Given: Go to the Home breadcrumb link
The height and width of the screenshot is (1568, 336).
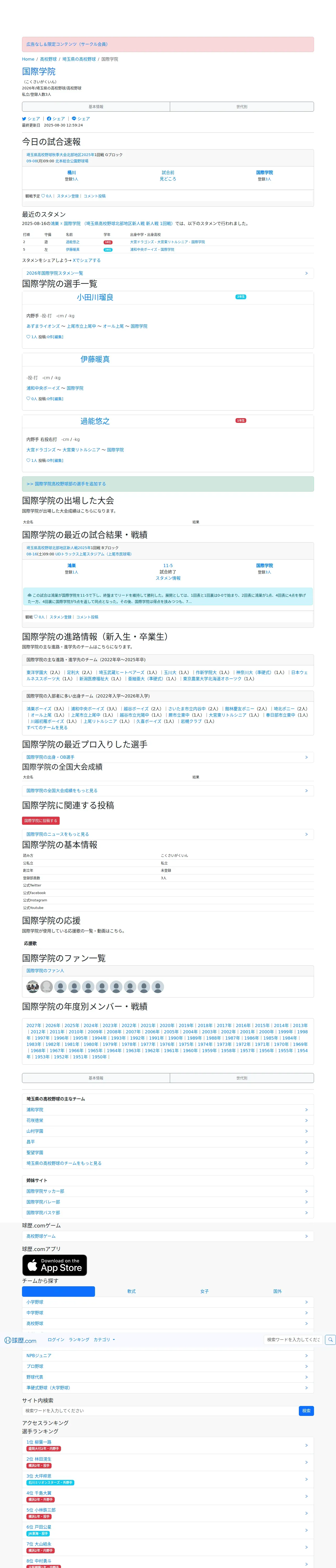Looking at the screenshot, I should coord(28,59).
